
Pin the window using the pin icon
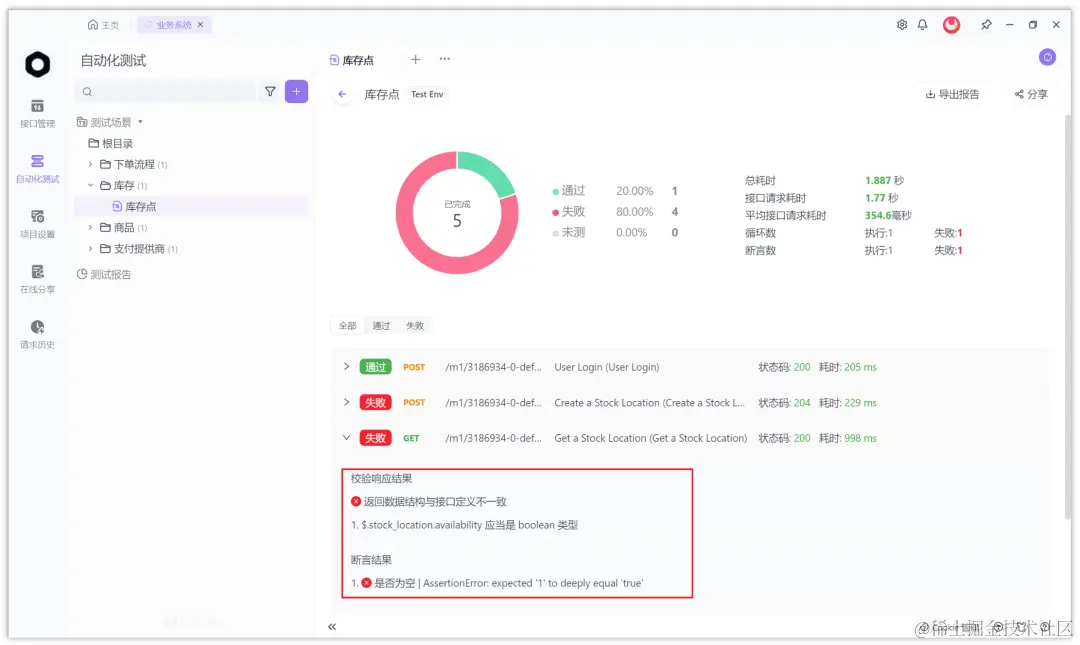tap(985, 24)
